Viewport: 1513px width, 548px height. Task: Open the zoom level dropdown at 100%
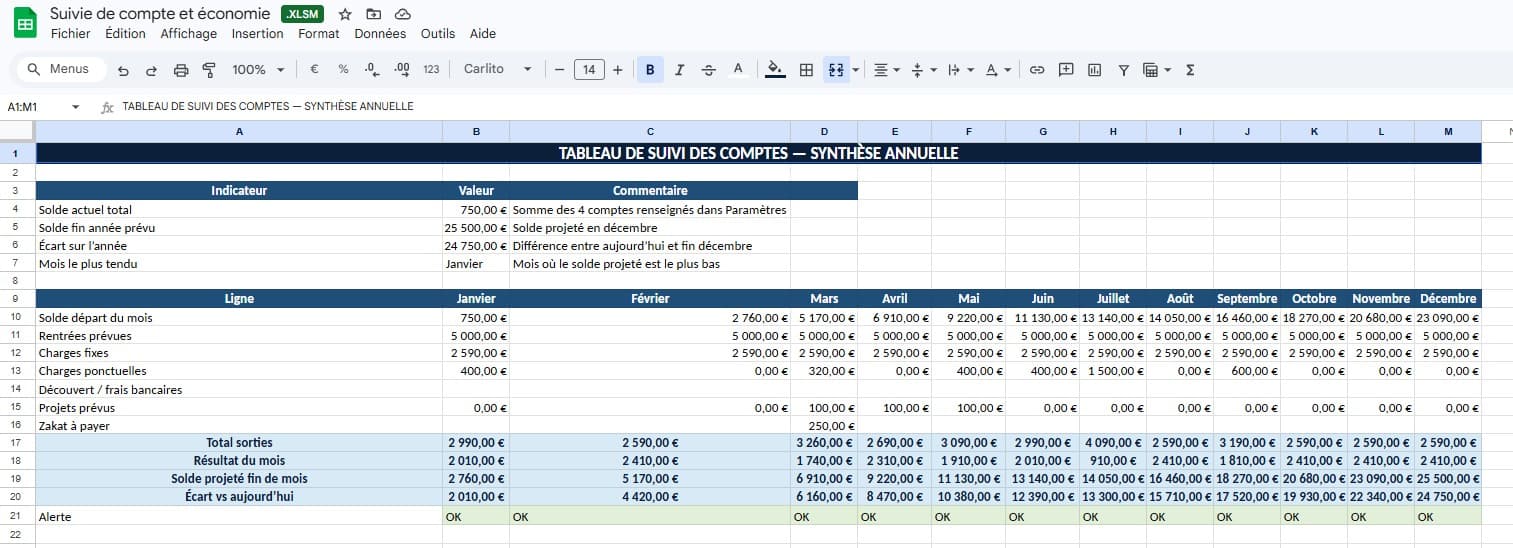(258, 70)
